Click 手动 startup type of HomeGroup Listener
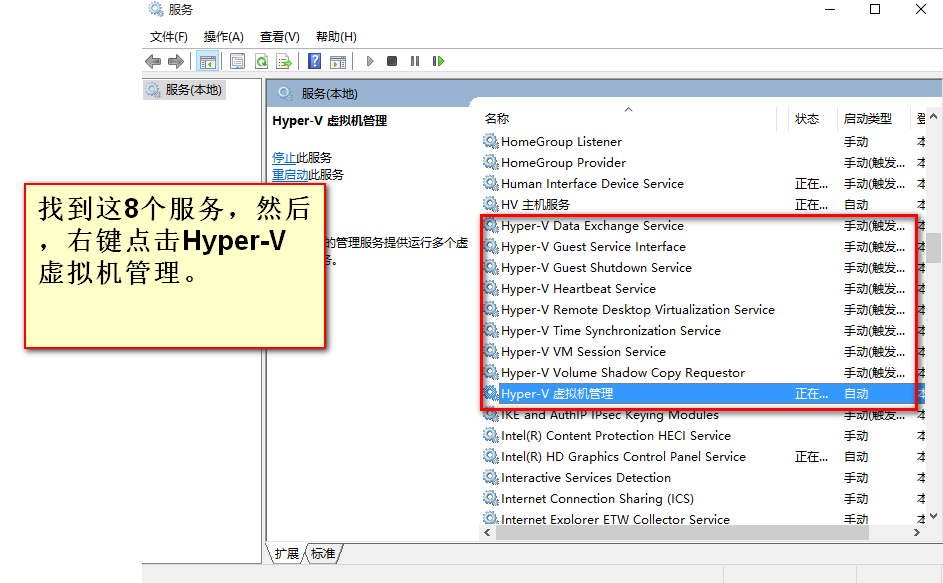Screen dimensions: 943x583 click(x=856, y=142)
